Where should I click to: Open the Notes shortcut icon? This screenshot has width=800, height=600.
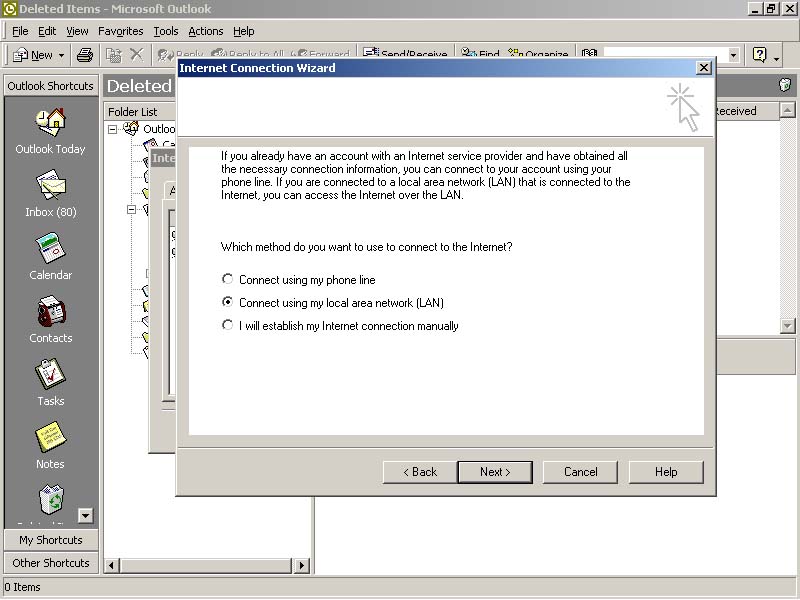[x=51, y=437]
